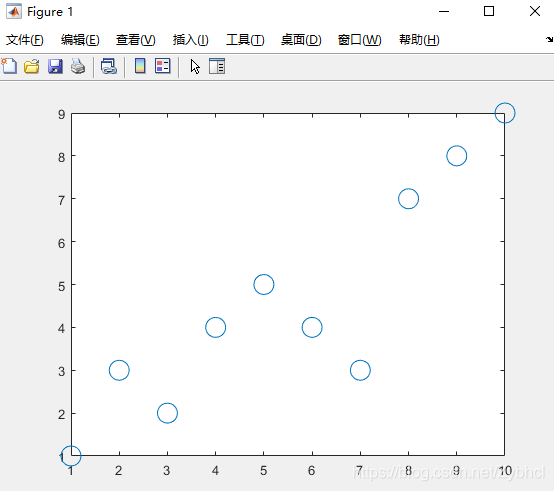
Task: Click the y-axis tick label 3
Action: pos(61,371)
